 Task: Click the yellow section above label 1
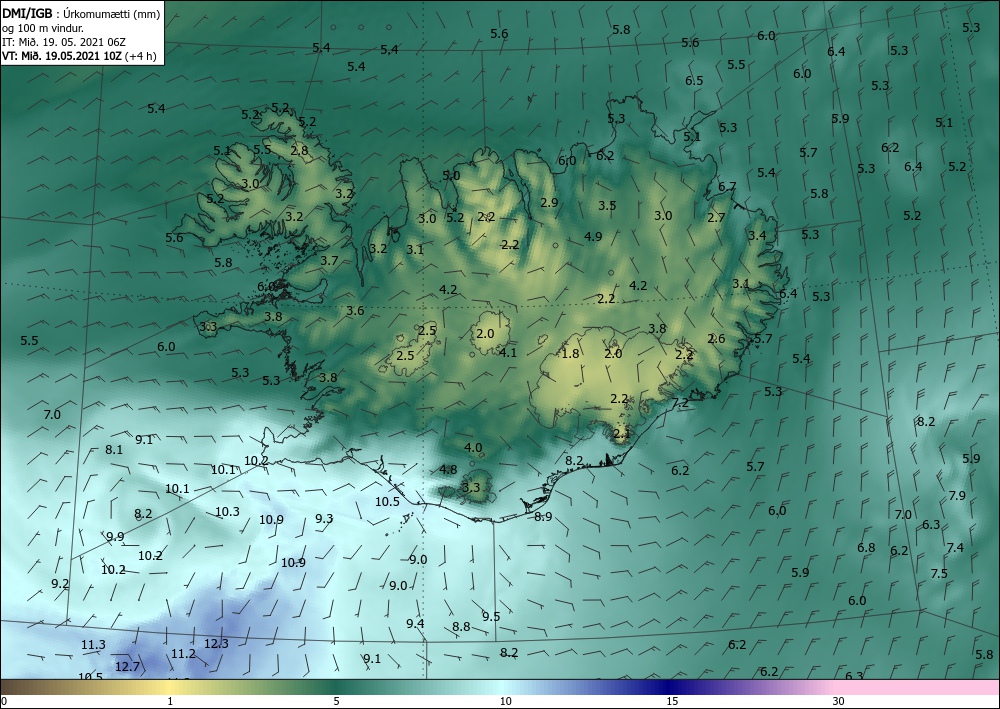click(170, 687)
